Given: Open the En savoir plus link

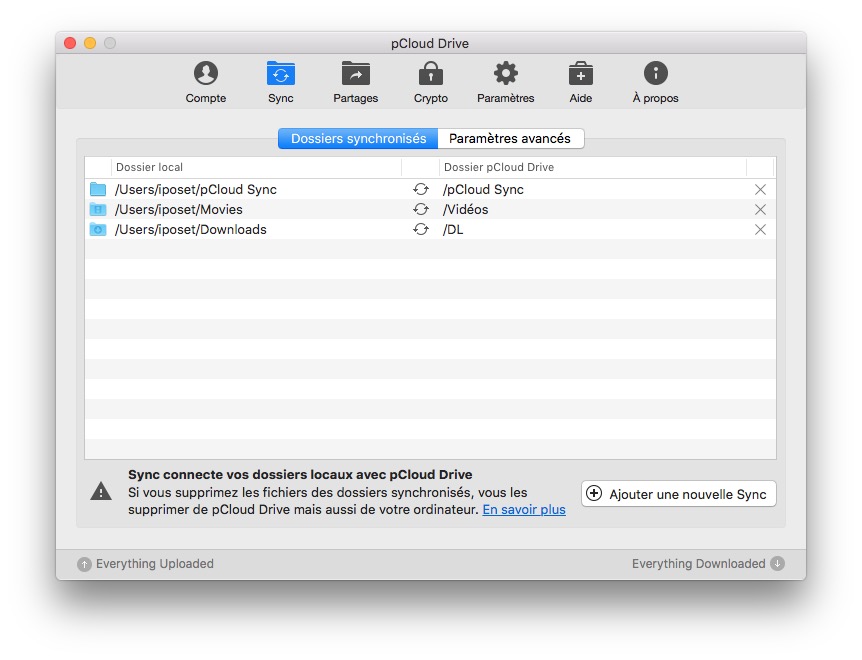Looking at the screenshot, I should click(524, 509).
